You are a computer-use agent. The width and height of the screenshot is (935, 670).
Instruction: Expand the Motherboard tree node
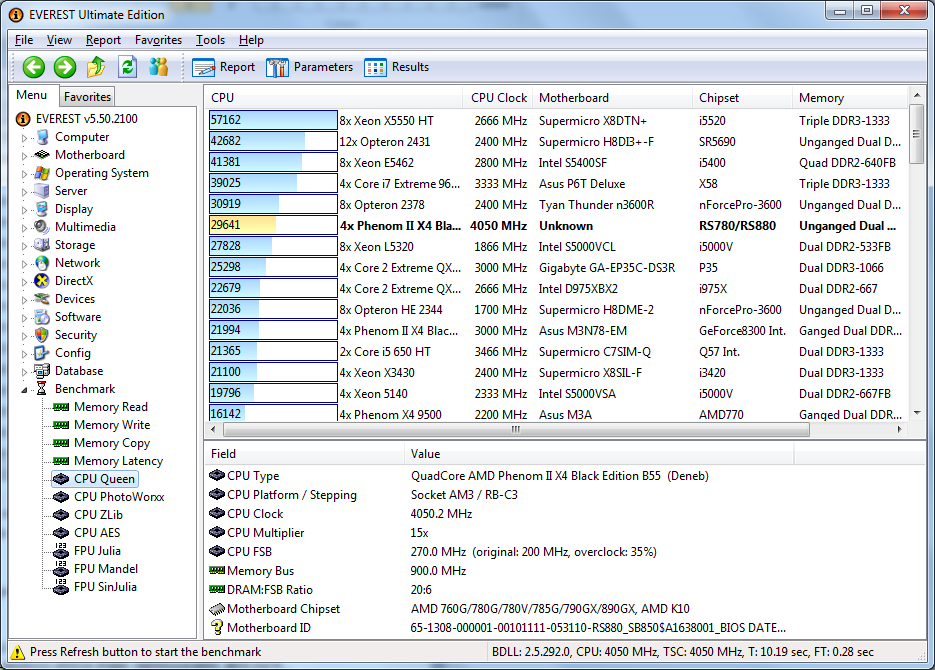pos(25,156)
